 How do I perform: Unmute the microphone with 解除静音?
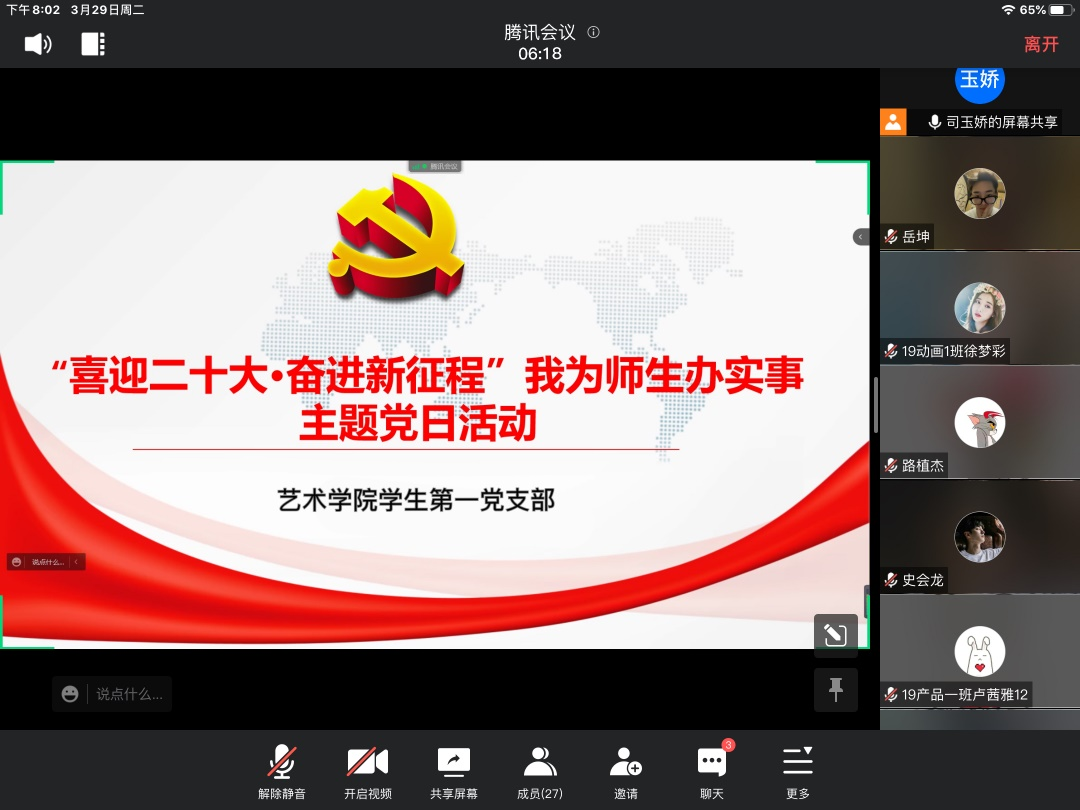point(282,772)
